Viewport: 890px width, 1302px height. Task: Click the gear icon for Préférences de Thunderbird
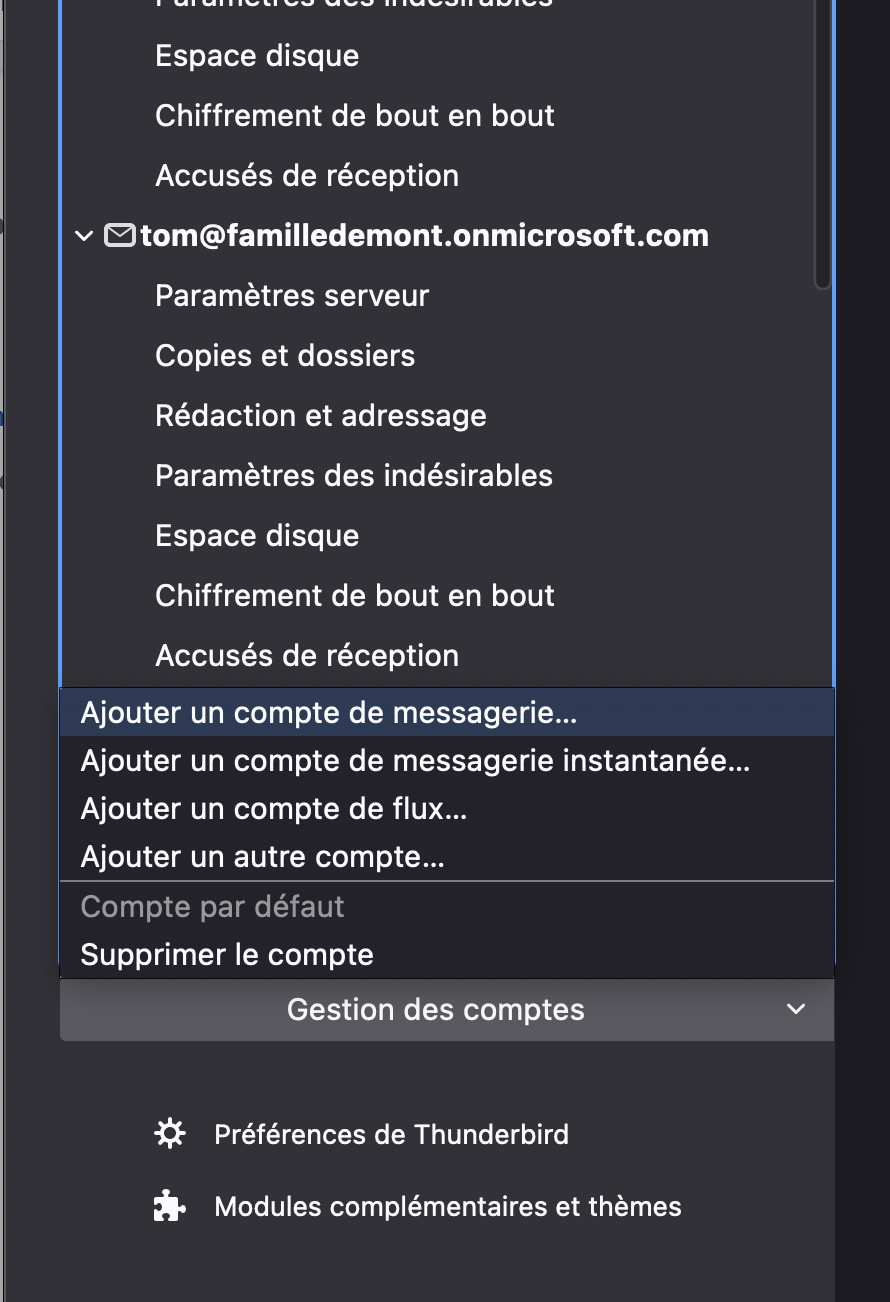point(169,1134)
